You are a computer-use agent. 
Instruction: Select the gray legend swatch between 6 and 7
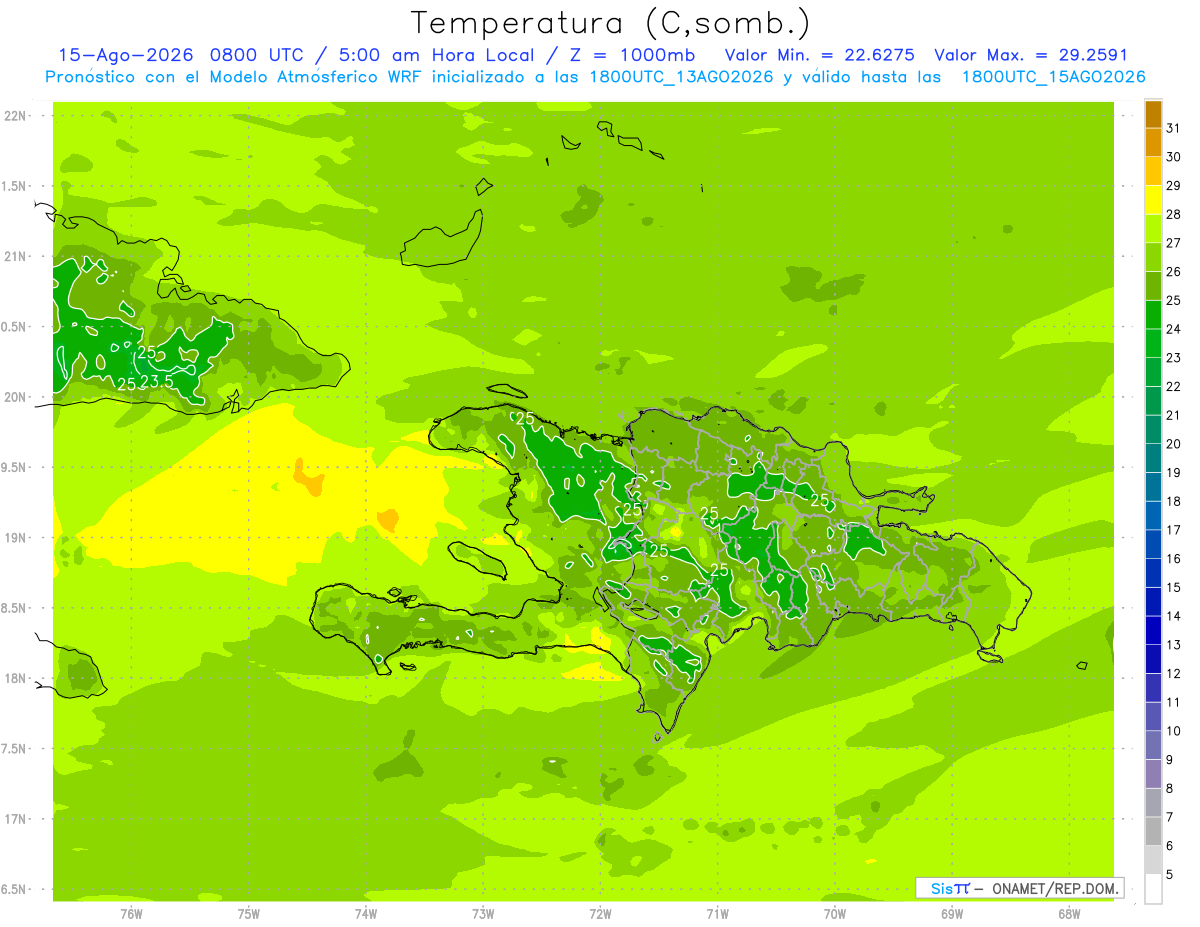pyautogui.click(x=1153, y=831)
